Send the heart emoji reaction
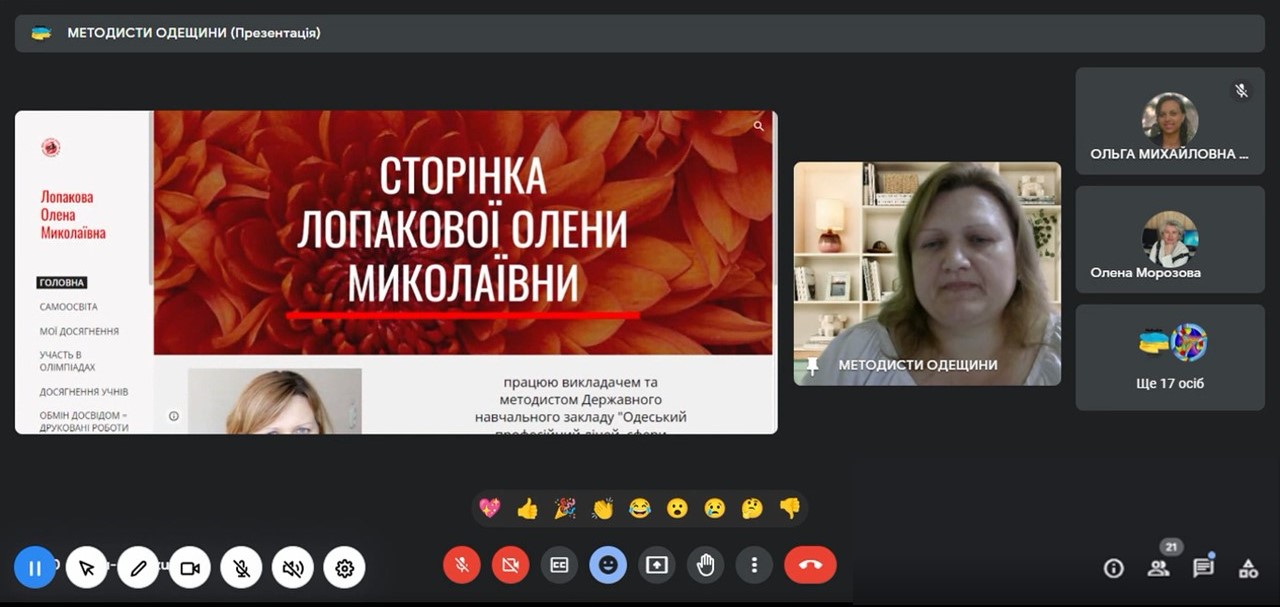The width and height of the screenshot is (1280, 607). coord(490,509)
